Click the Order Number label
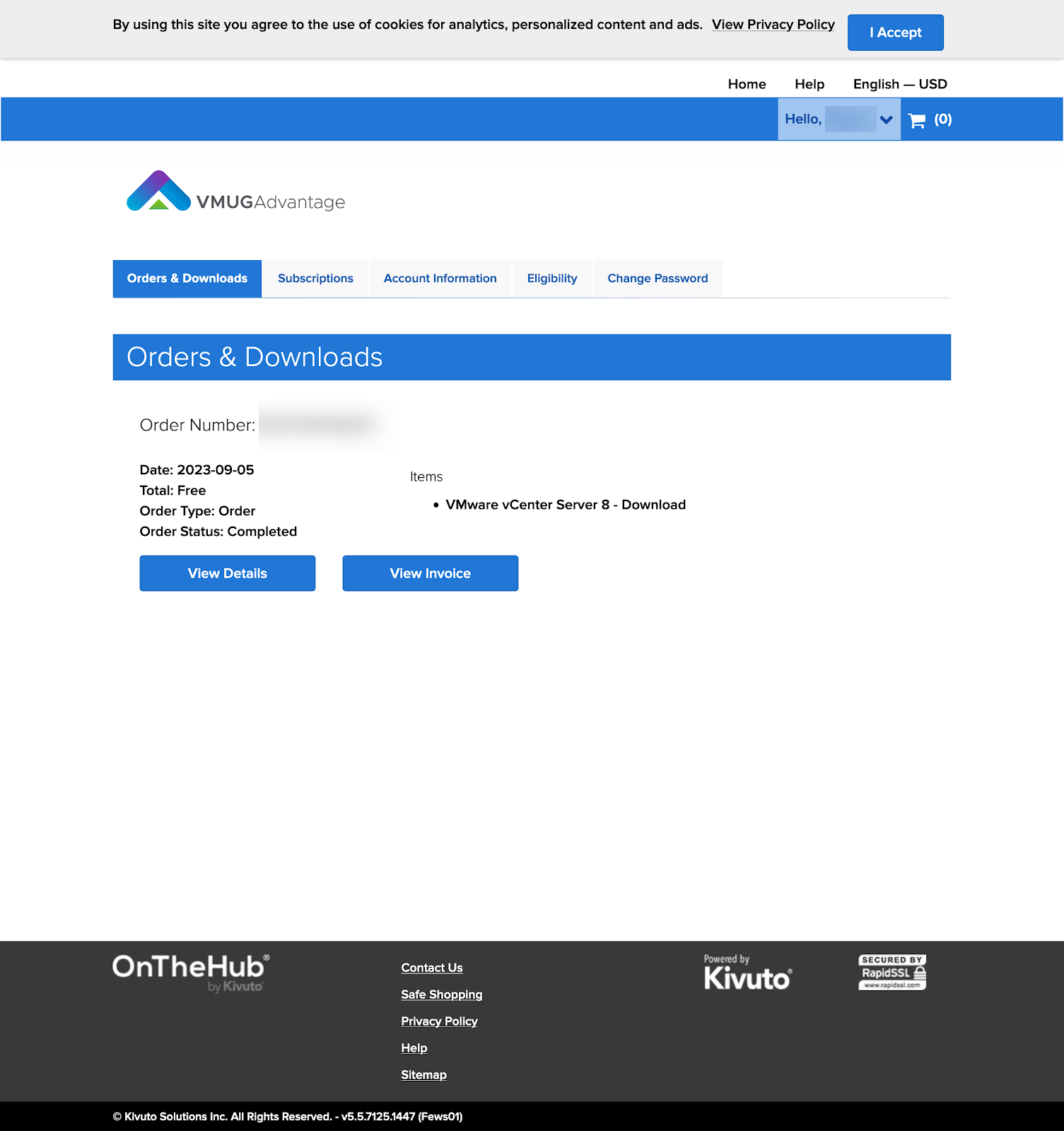 197,425
